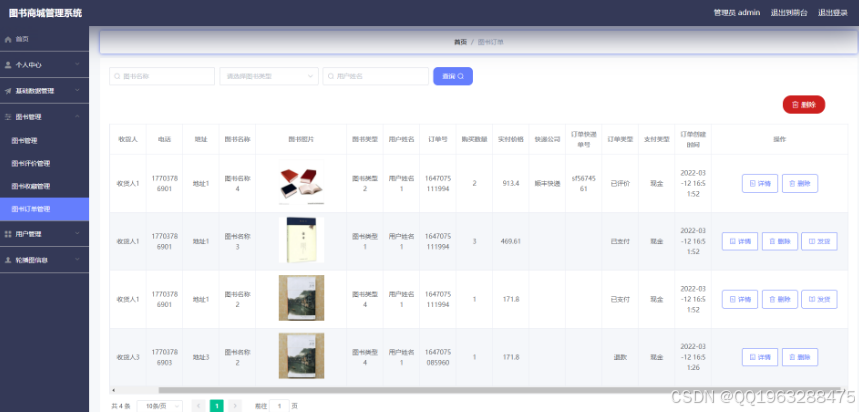Focus the 用户姓名 search input
Viewport: 859px width, 412px height.
point(376,77)
